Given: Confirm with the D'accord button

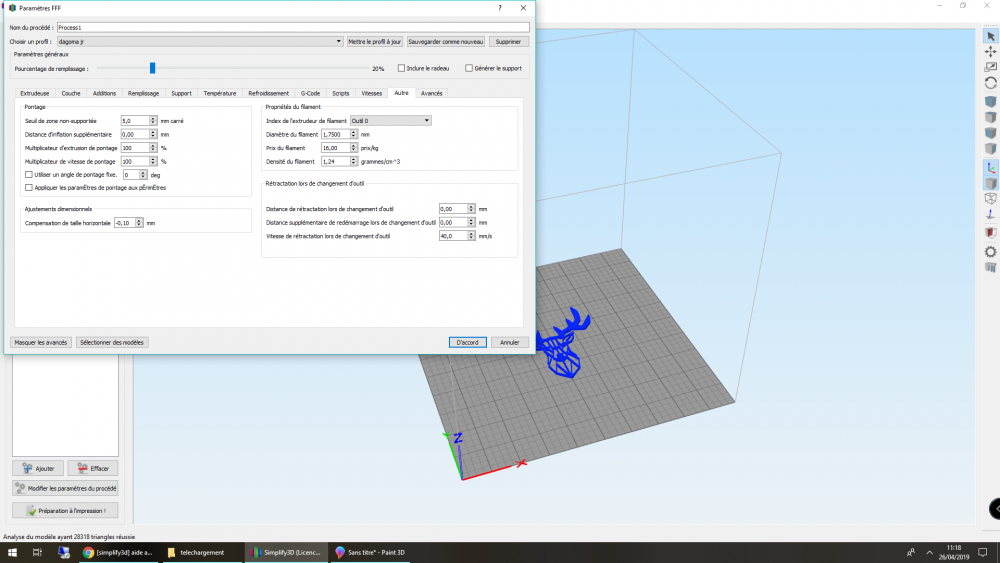Looking at the screenshot, I should point(467,342).
